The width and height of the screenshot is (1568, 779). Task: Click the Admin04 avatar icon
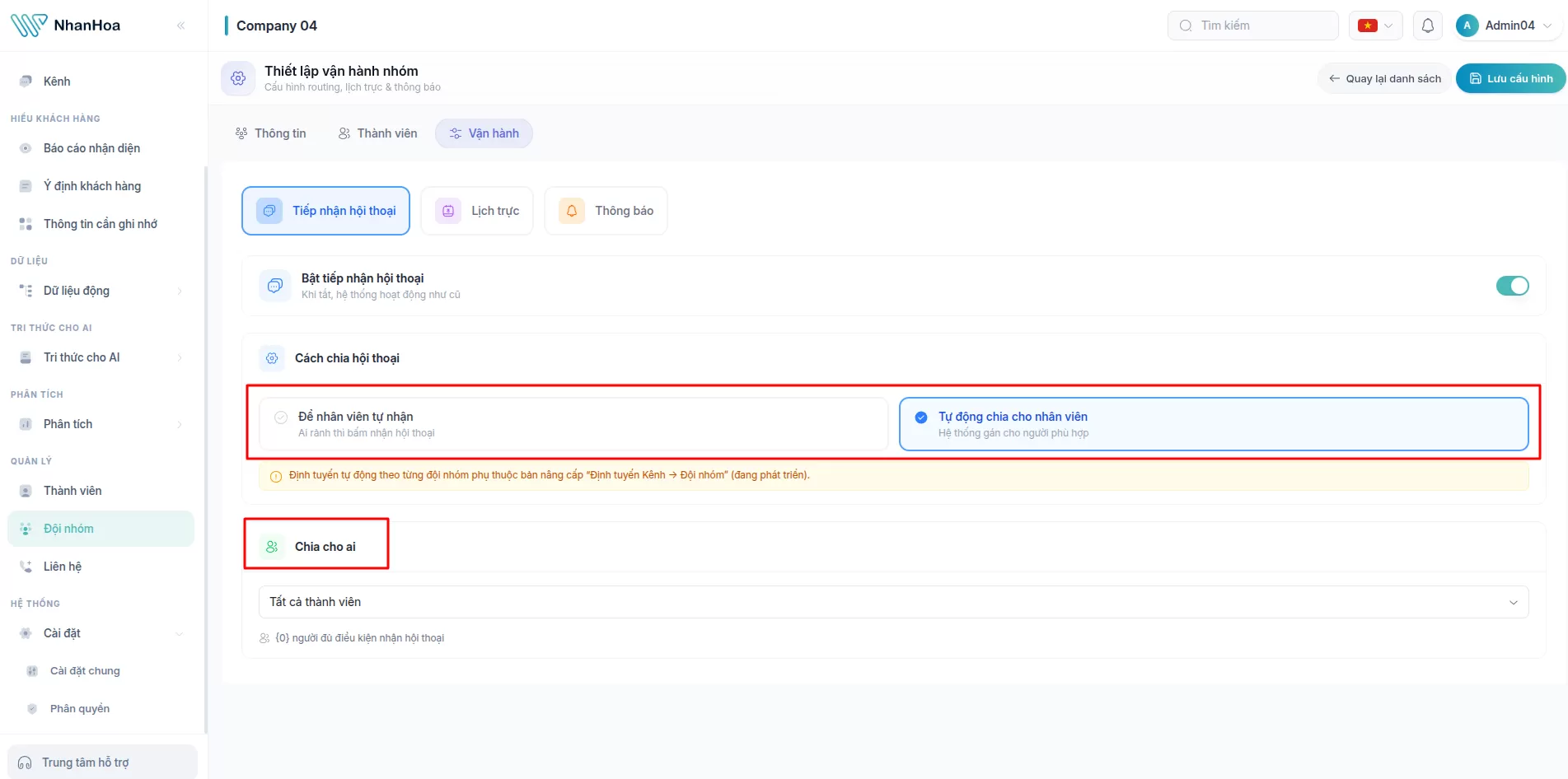1467,26
